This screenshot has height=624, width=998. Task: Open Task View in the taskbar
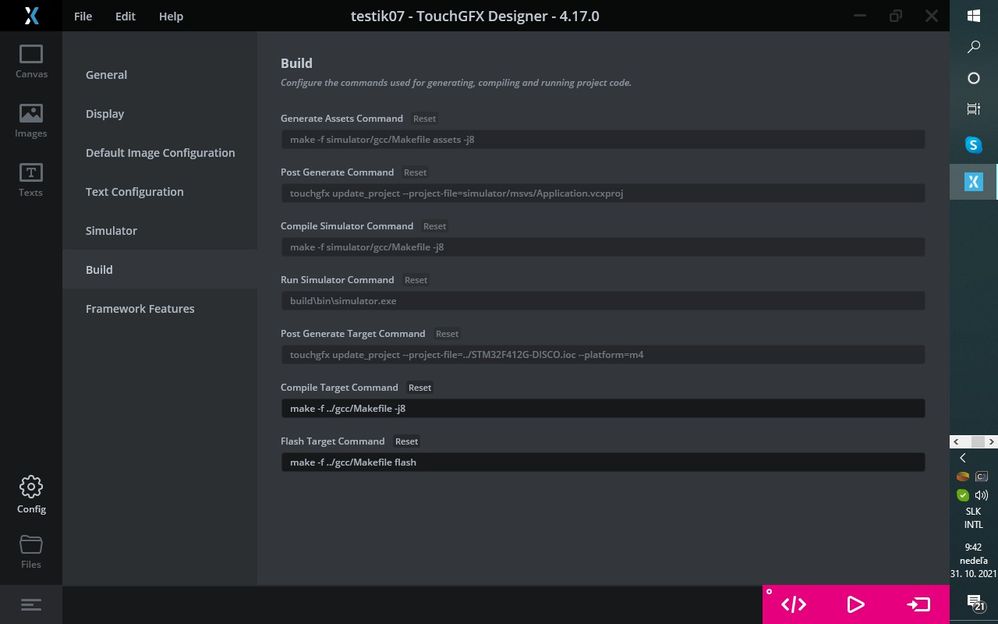(973, 109)
